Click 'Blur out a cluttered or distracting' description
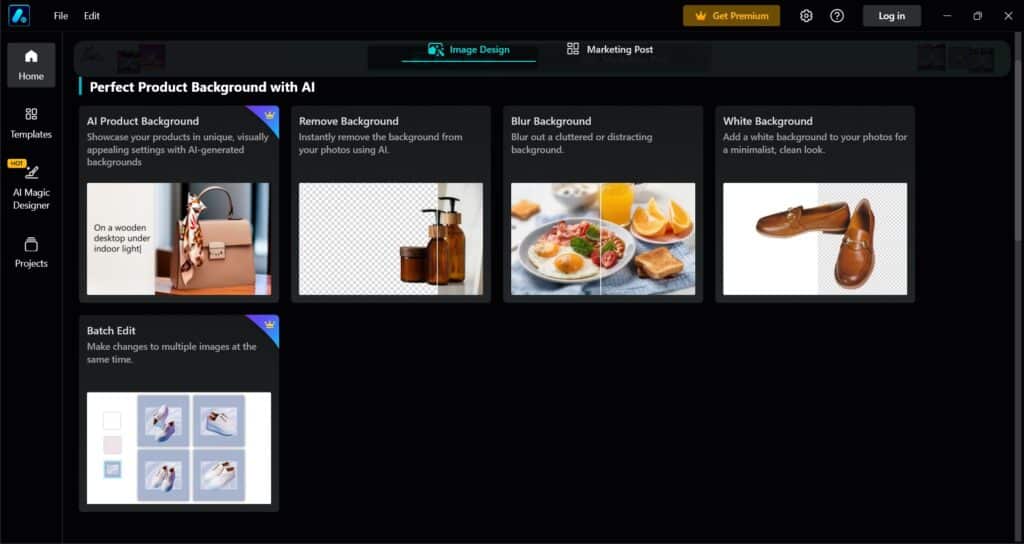The width and height of the screenshot is (1024, 544). click(x=582, y=143)
